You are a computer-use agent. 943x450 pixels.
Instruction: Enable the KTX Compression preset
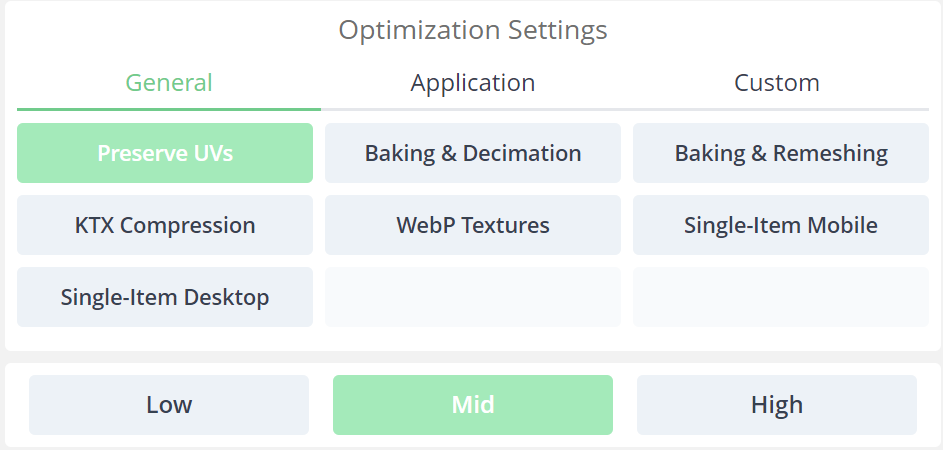click(165, 225)
